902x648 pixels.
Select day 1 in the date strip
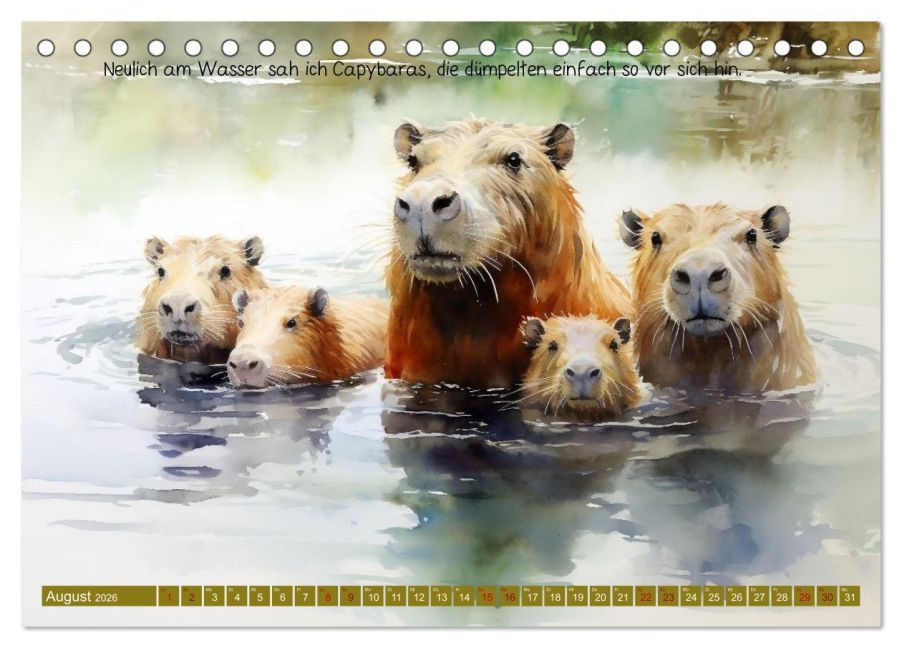coord(168,597)
